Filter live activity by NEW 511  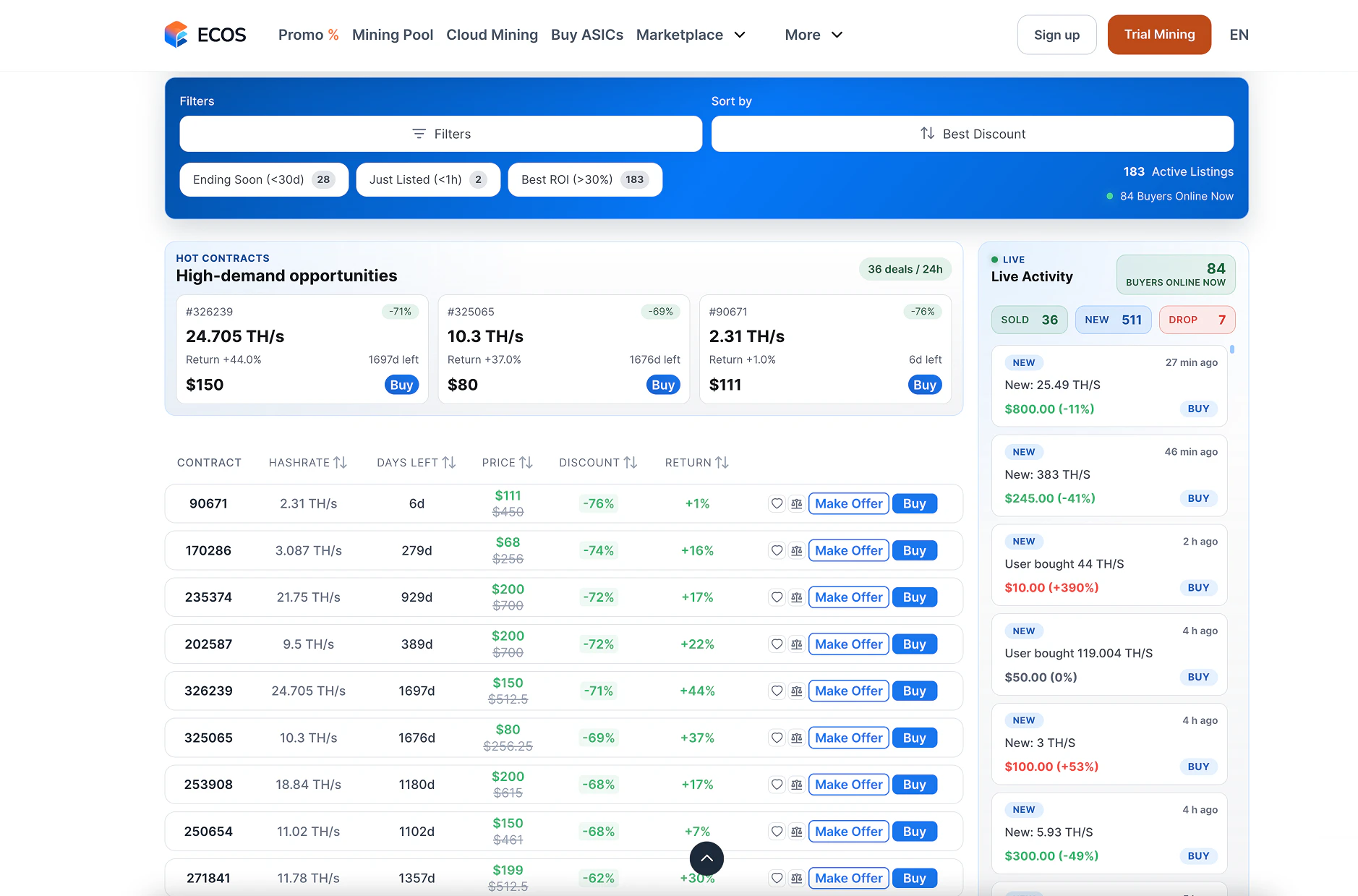click(1113, 320)
